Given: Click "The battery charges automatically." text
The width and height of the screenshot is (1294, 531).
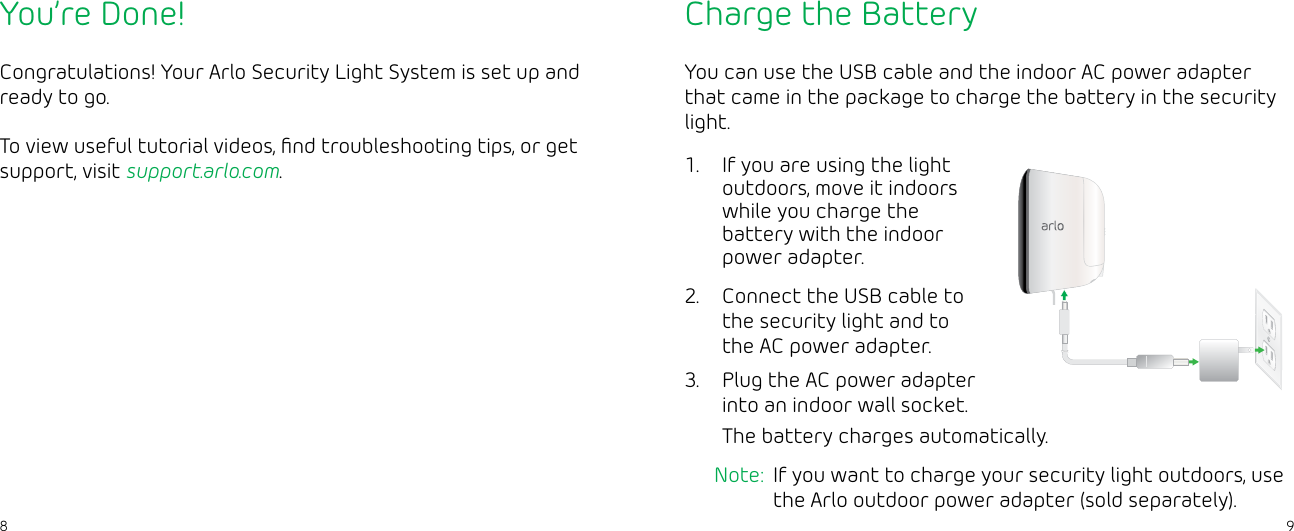Looking at the screenshot, I should (x=885, y=437).
